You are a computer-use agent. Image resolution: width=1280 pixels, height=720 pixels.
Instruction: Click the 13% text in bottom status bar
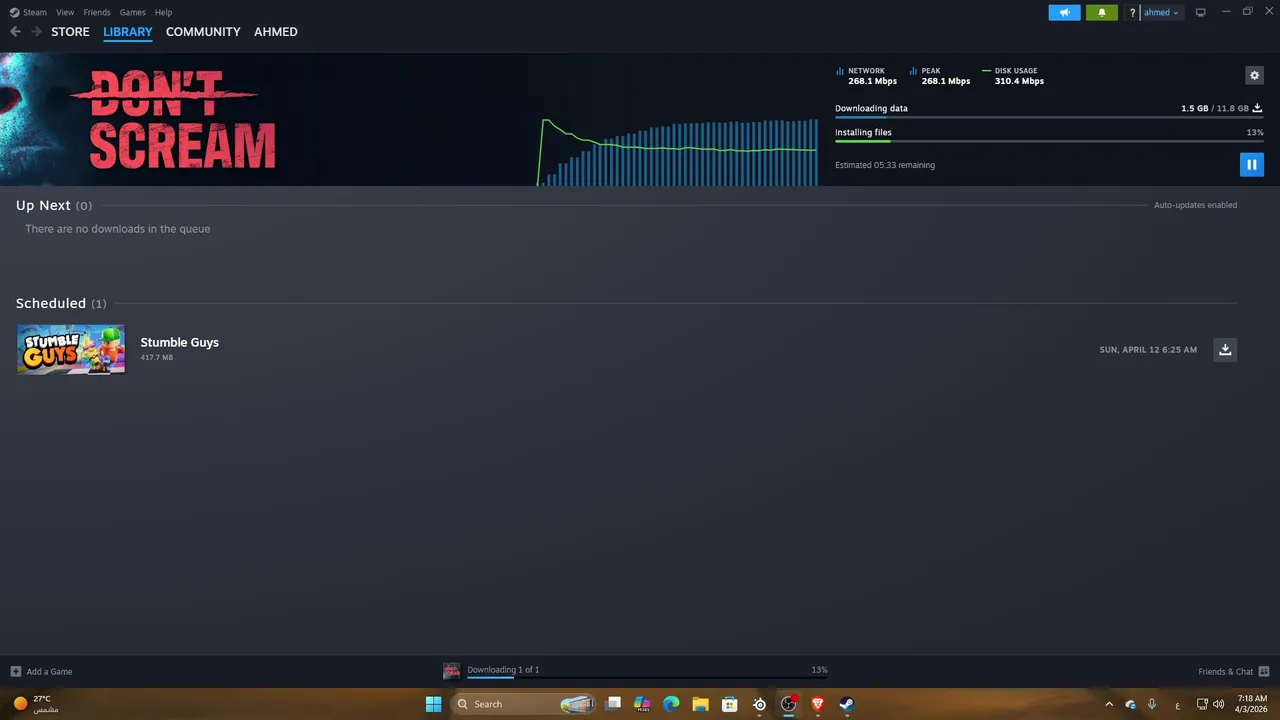coord(819,670)
